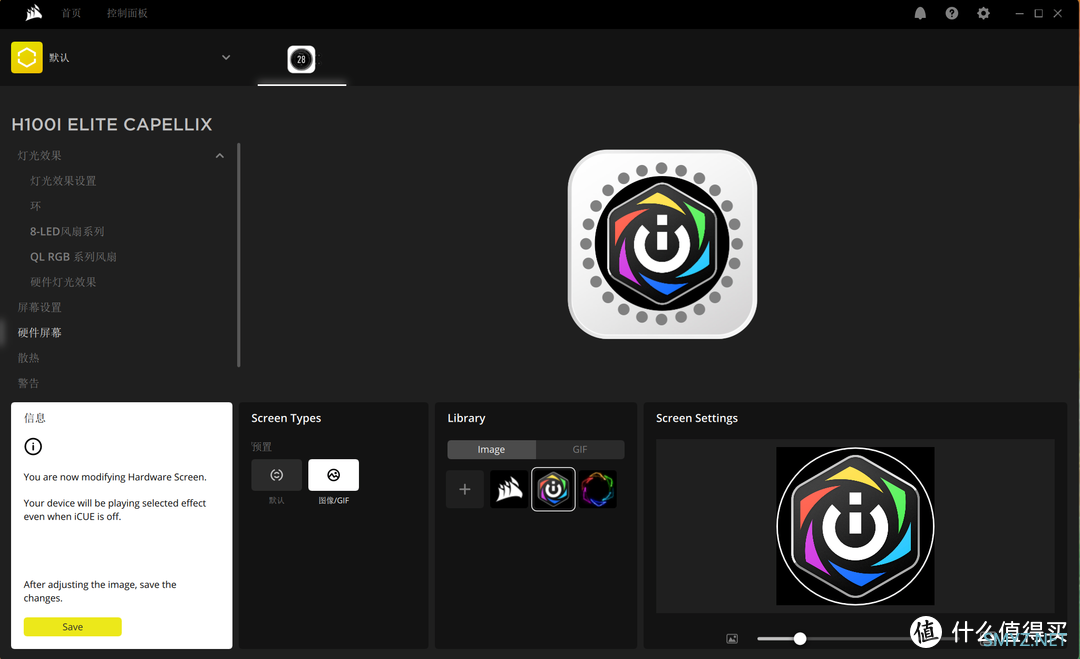Open the 控制面板 dashboard page
1080x659 pixels.
tap(127, 13)
